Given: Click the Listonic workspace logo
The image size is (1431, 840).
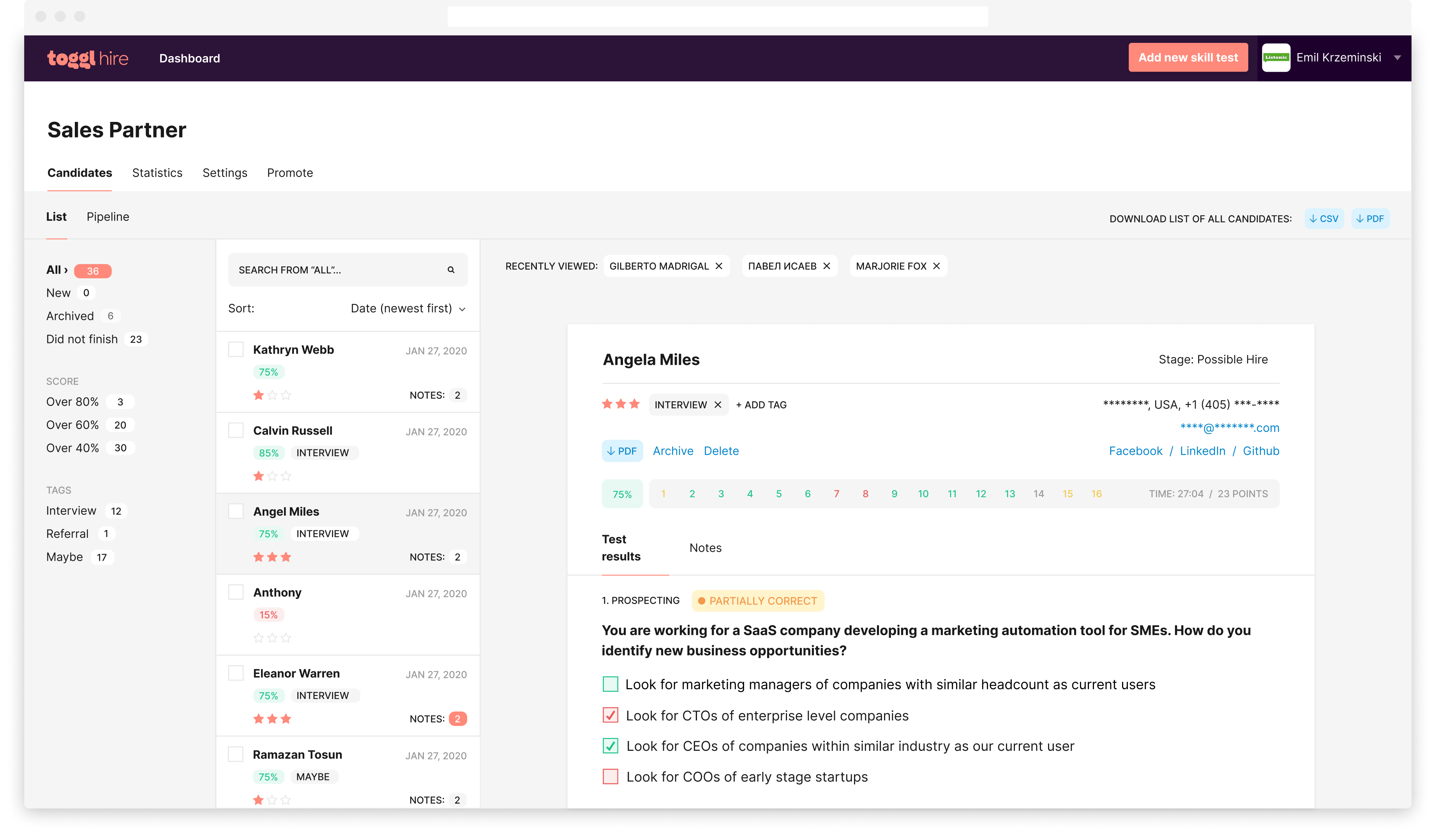Looking at the screenshot, I should 1276,57.
